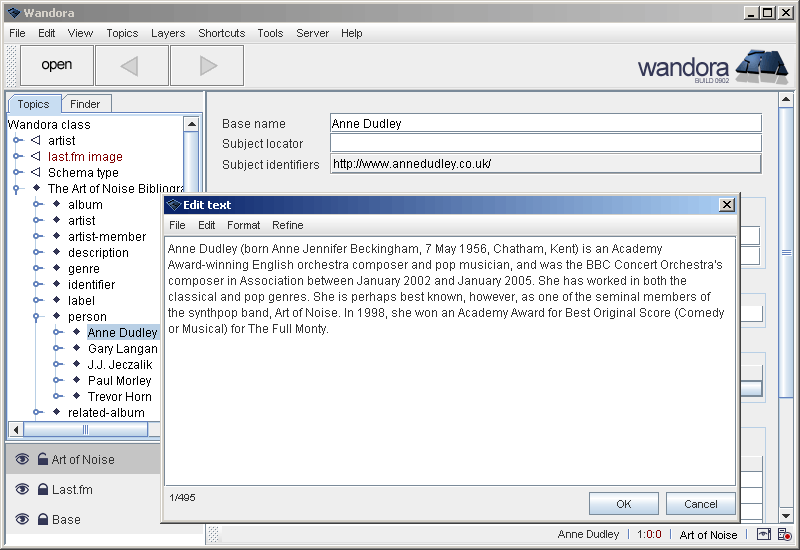Toggle Base layer visibility eye
The image size is (800, 550).
(x=22, y=520)
